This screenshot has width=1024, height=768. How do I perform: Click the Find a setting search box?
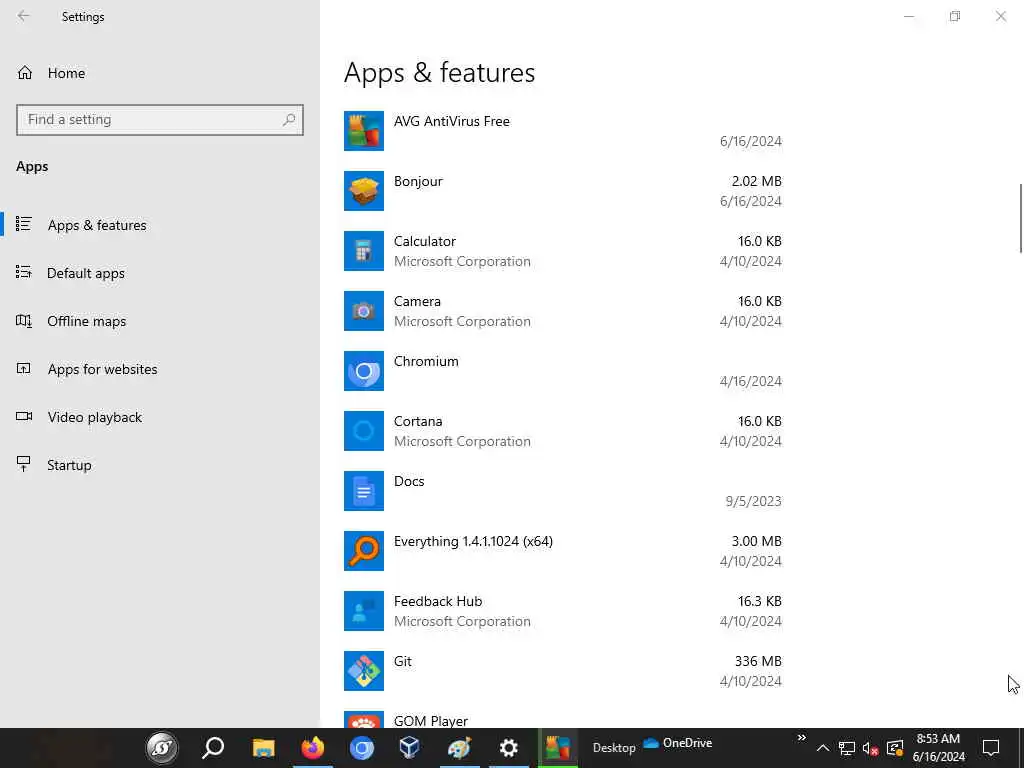160,120
